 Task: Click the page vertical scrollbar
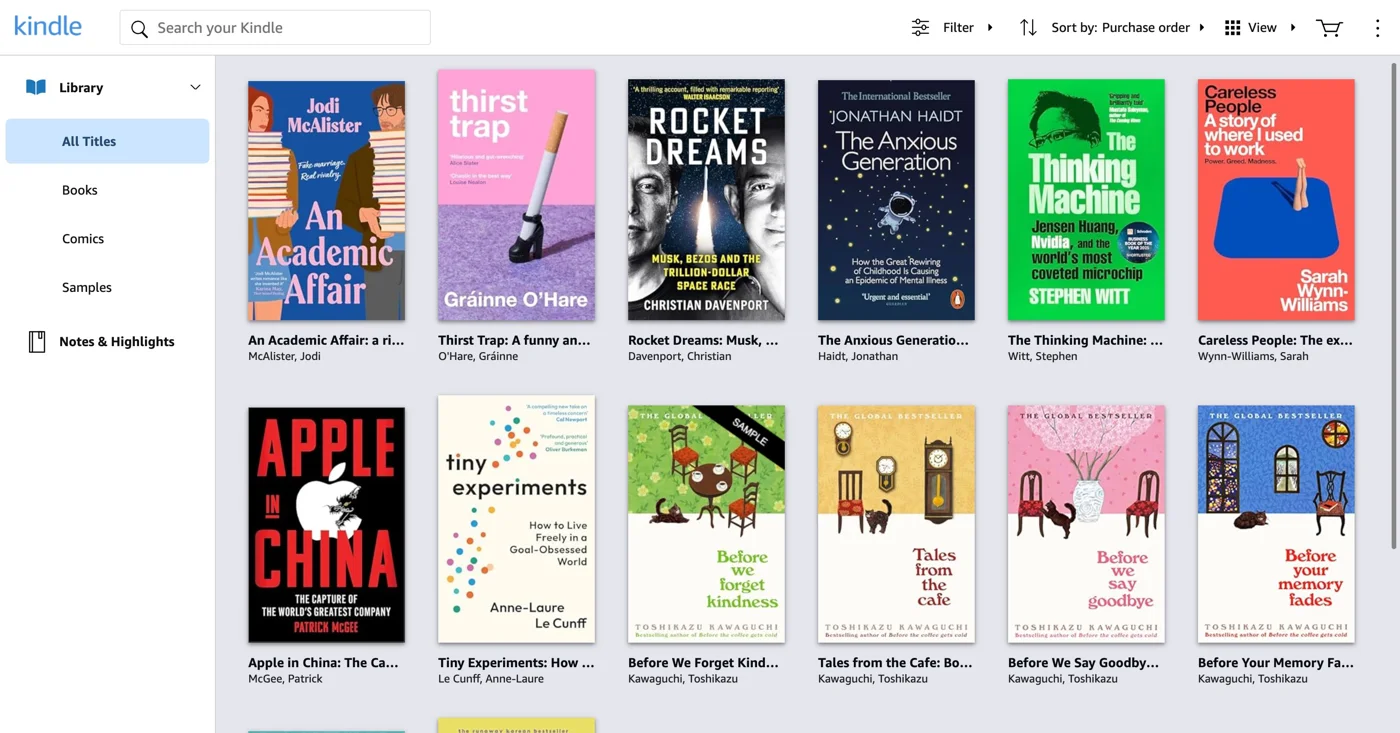tap(1394, 305)
